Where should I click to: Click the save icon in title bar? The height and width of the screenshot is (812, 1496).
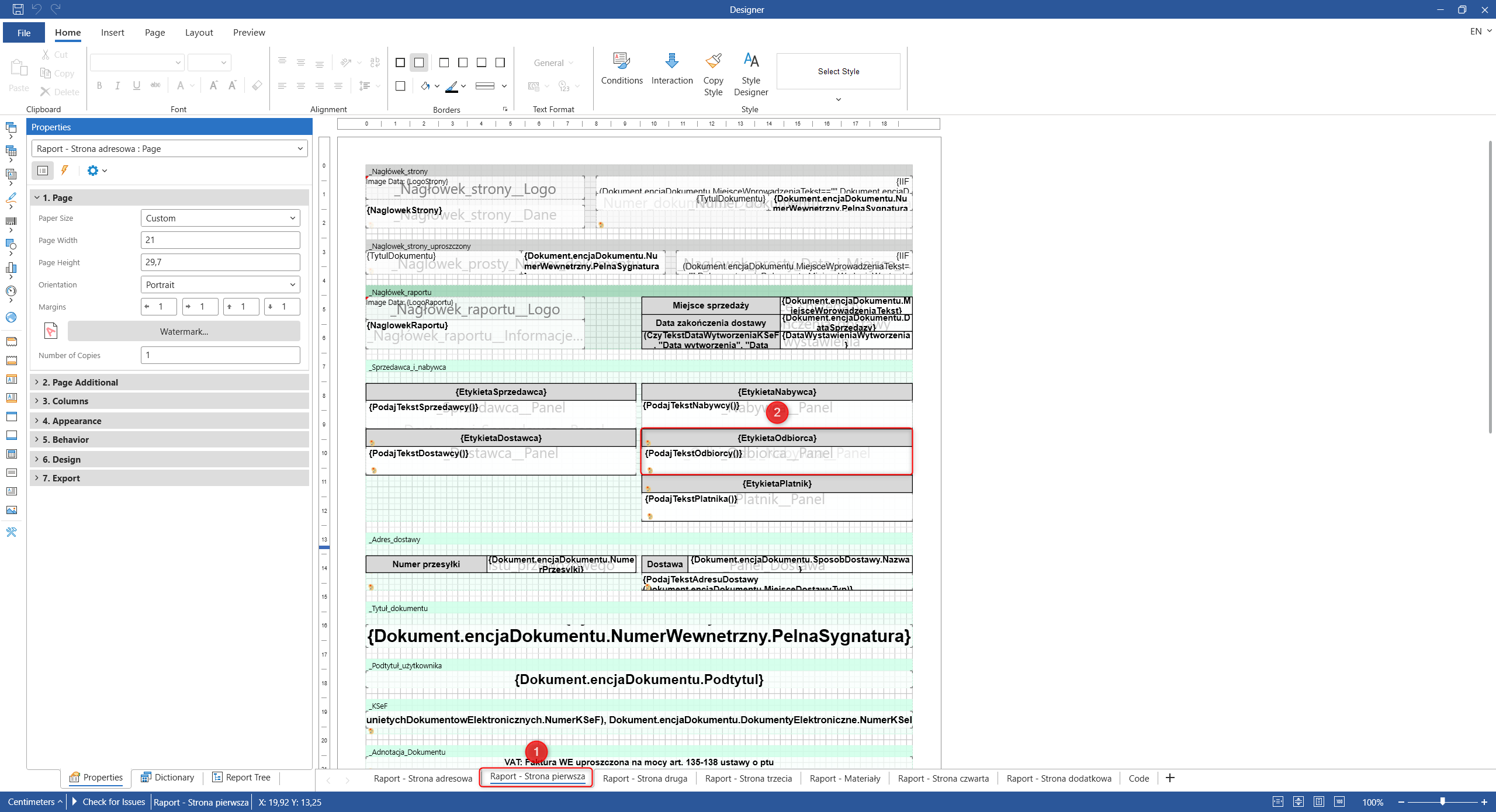point(18,9)
